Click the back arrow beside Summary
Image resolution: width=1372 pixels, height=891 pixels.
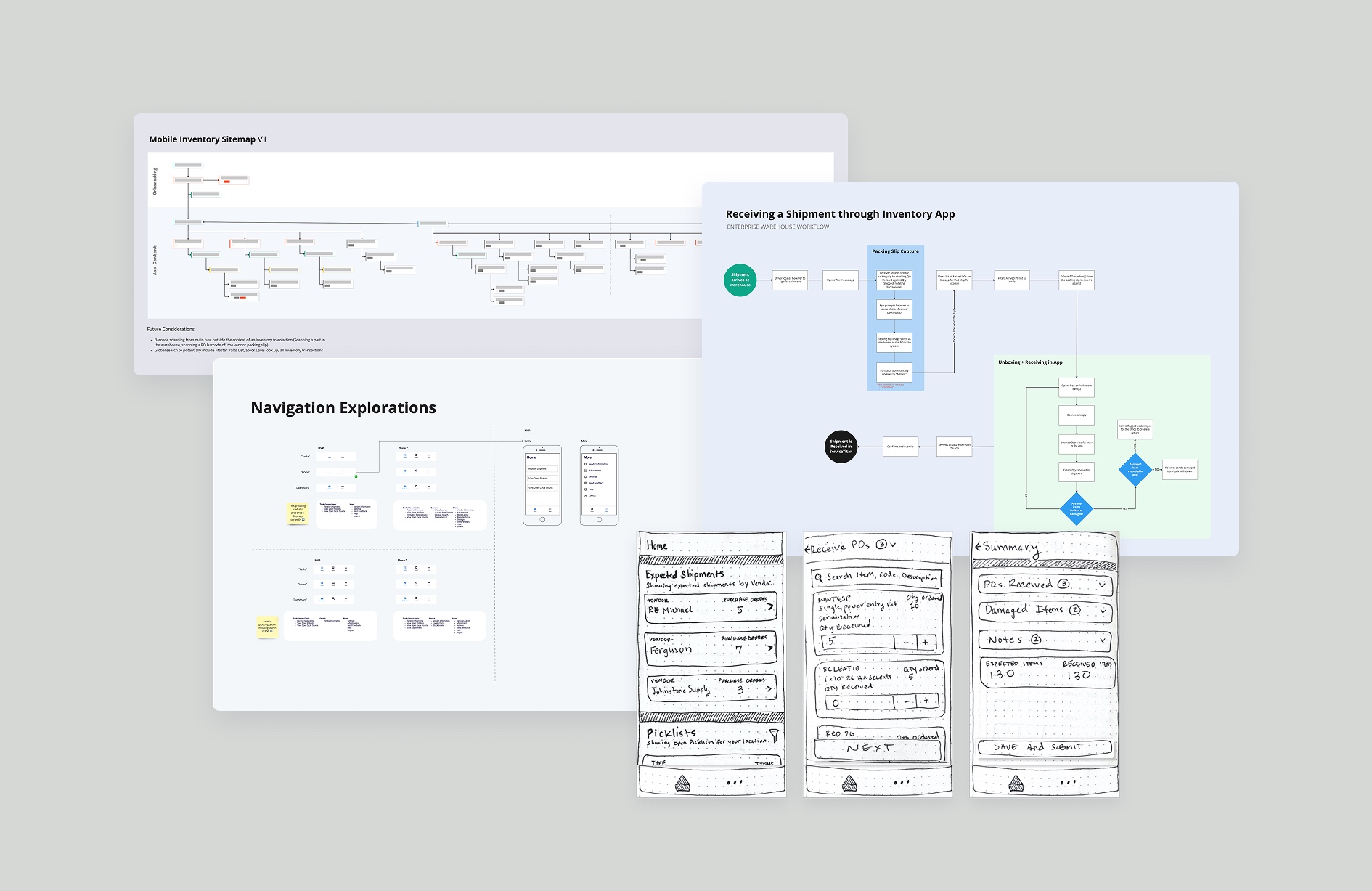tap(979, 547)
